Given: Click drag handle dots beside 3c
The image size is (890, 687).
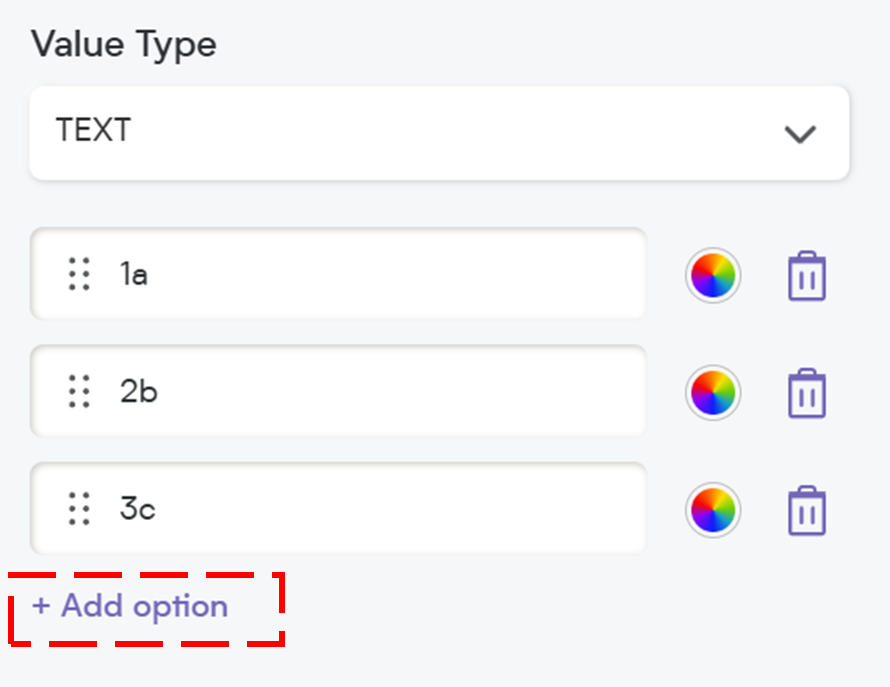Looking at the screenshot, I should pyautogui.click(x=79, y=509).
